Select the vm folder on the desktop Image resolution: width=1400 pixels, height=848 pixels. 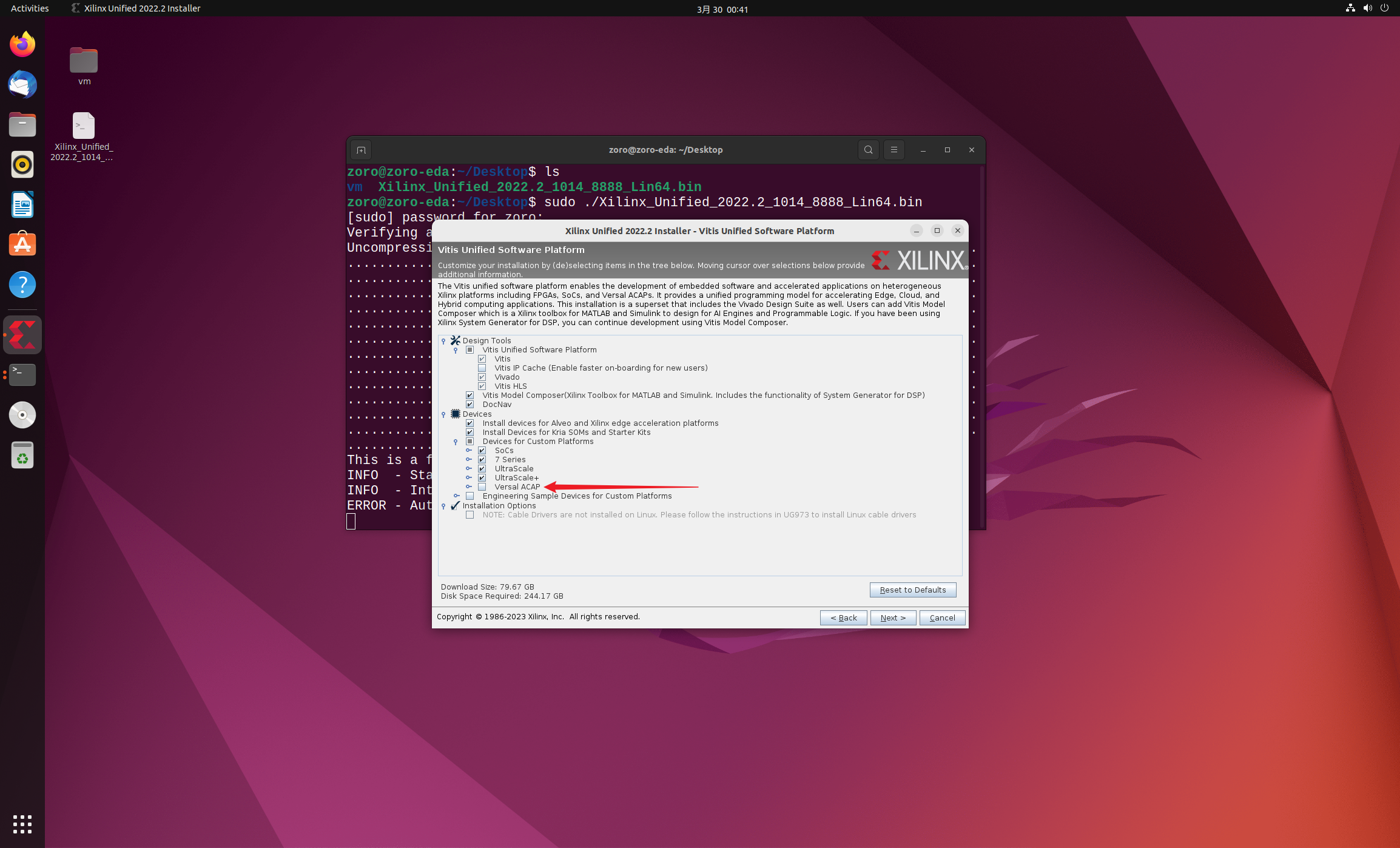pos(84,66)
